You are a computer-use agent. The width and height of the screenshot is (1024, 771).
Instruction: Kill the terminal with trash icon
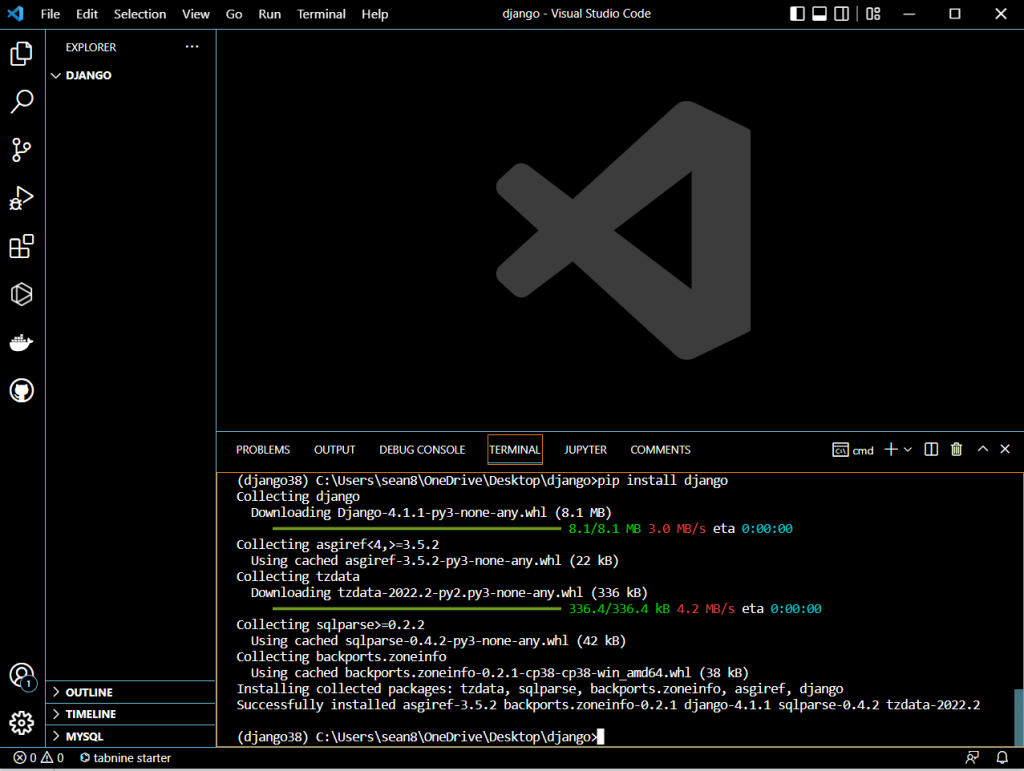pyautogui.click(x=956, y=450)
